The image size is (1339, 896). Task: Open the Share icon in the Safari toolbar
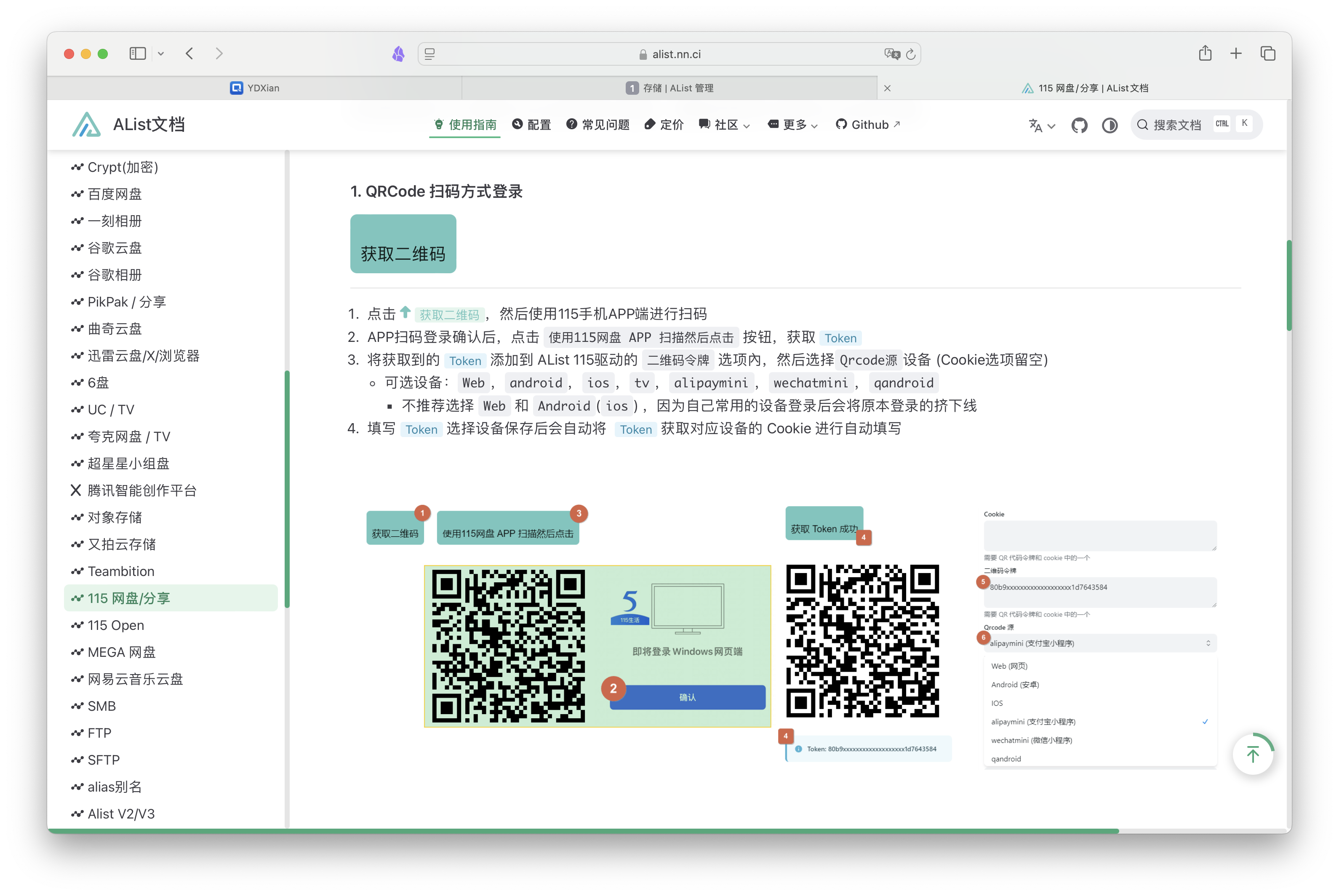click(x=1205, y=54)
